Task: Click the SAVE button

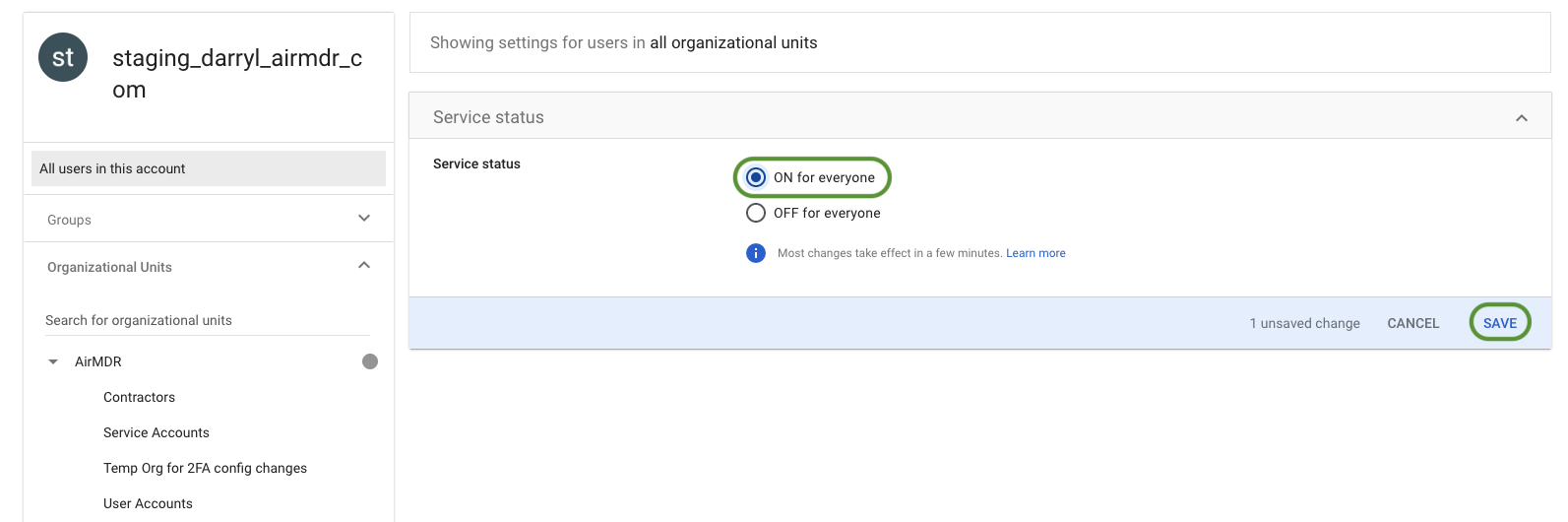Action: pos(1500,323)
